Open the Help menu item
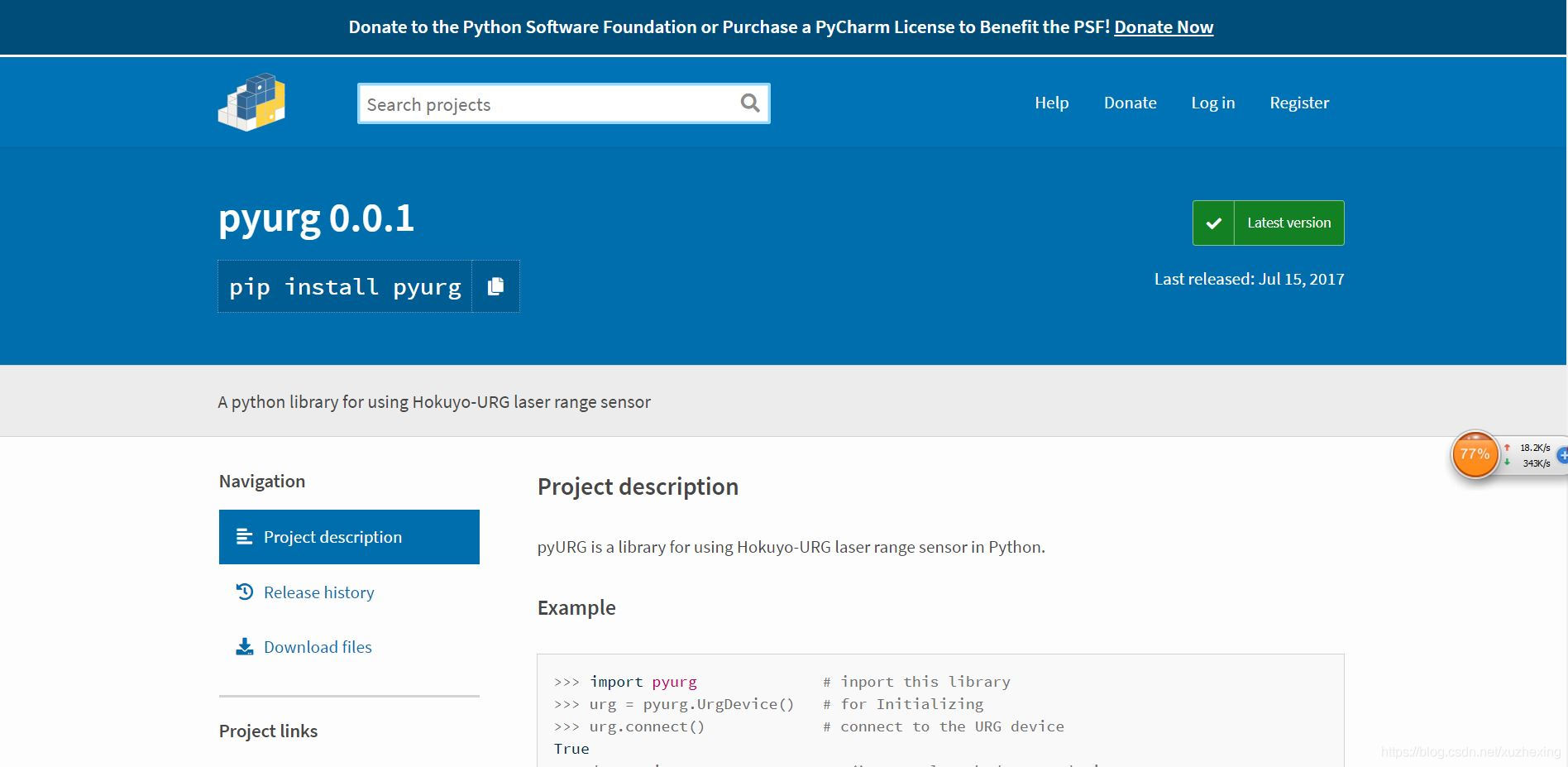Viewport: 1568px width, 767px height. click(x=1051, y=103)
